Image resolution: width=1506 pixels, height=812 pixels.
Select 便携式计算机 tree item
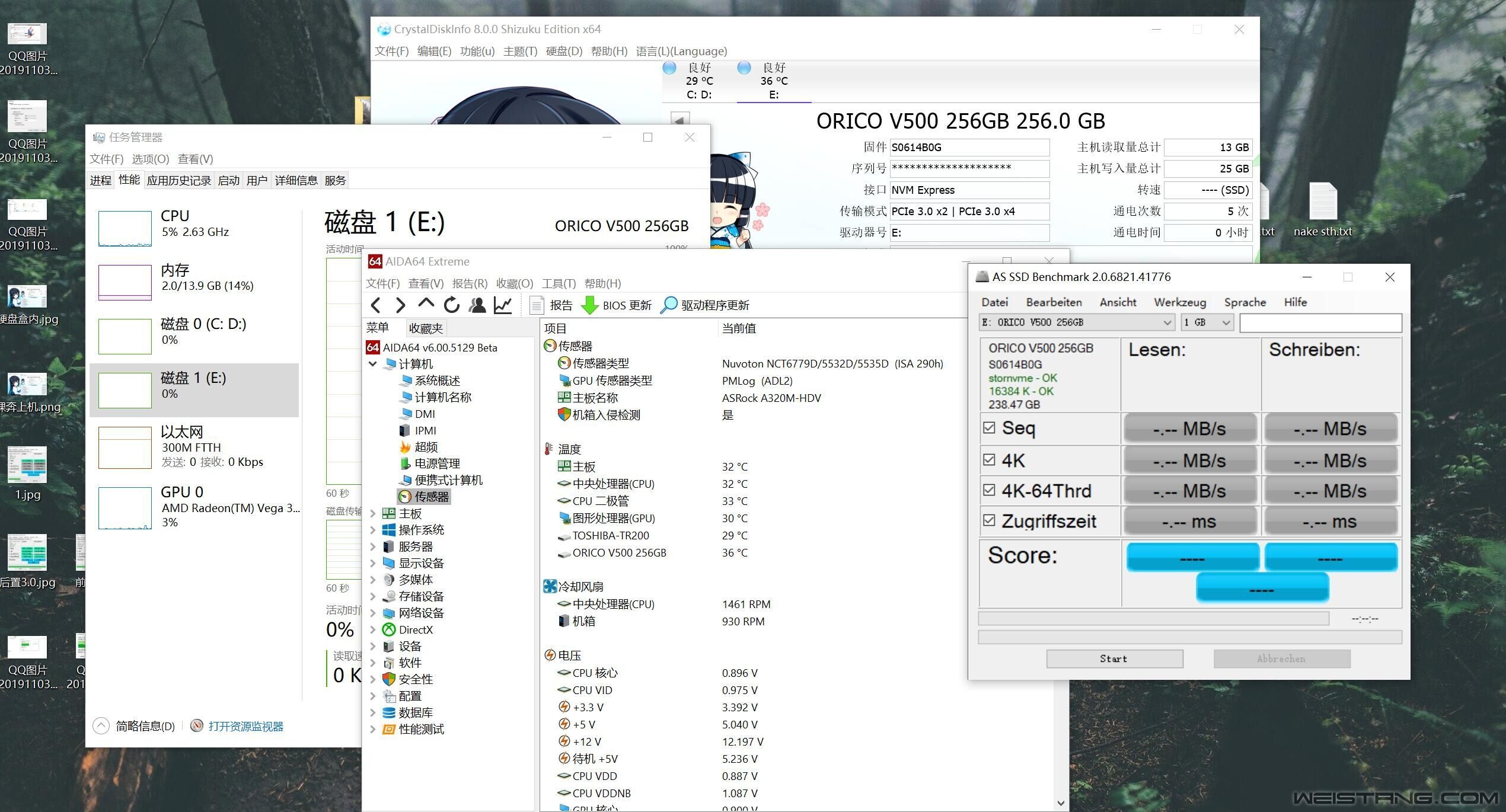(x=442, y=480)
